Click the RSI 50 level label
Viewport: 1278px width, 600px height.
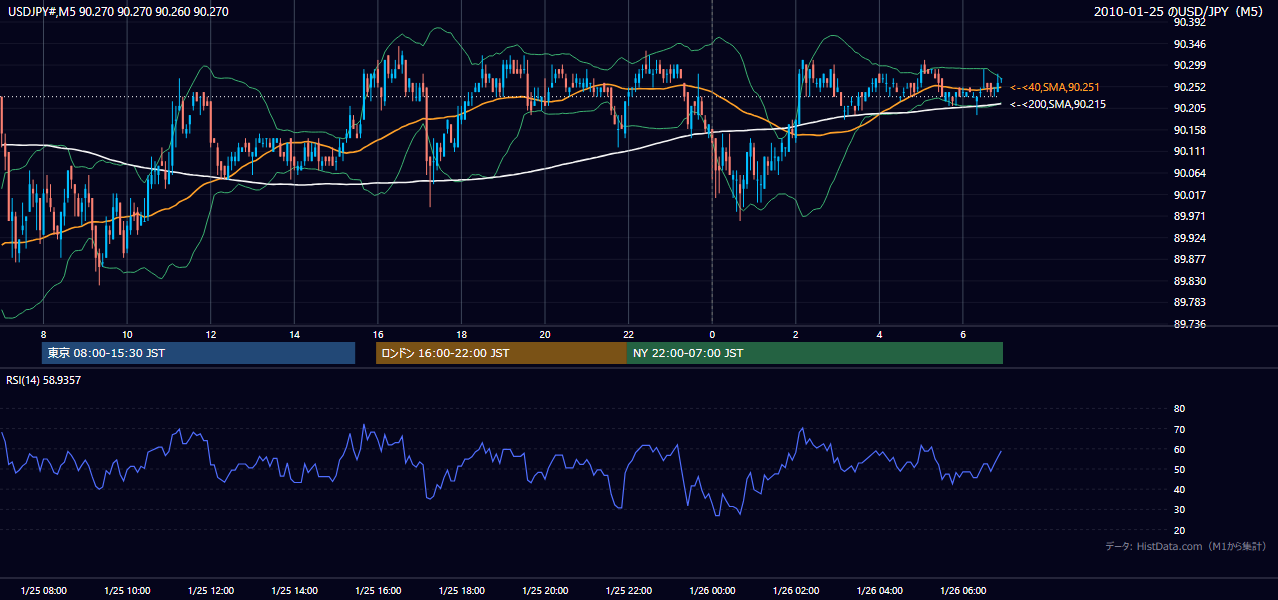[1179, 469]
